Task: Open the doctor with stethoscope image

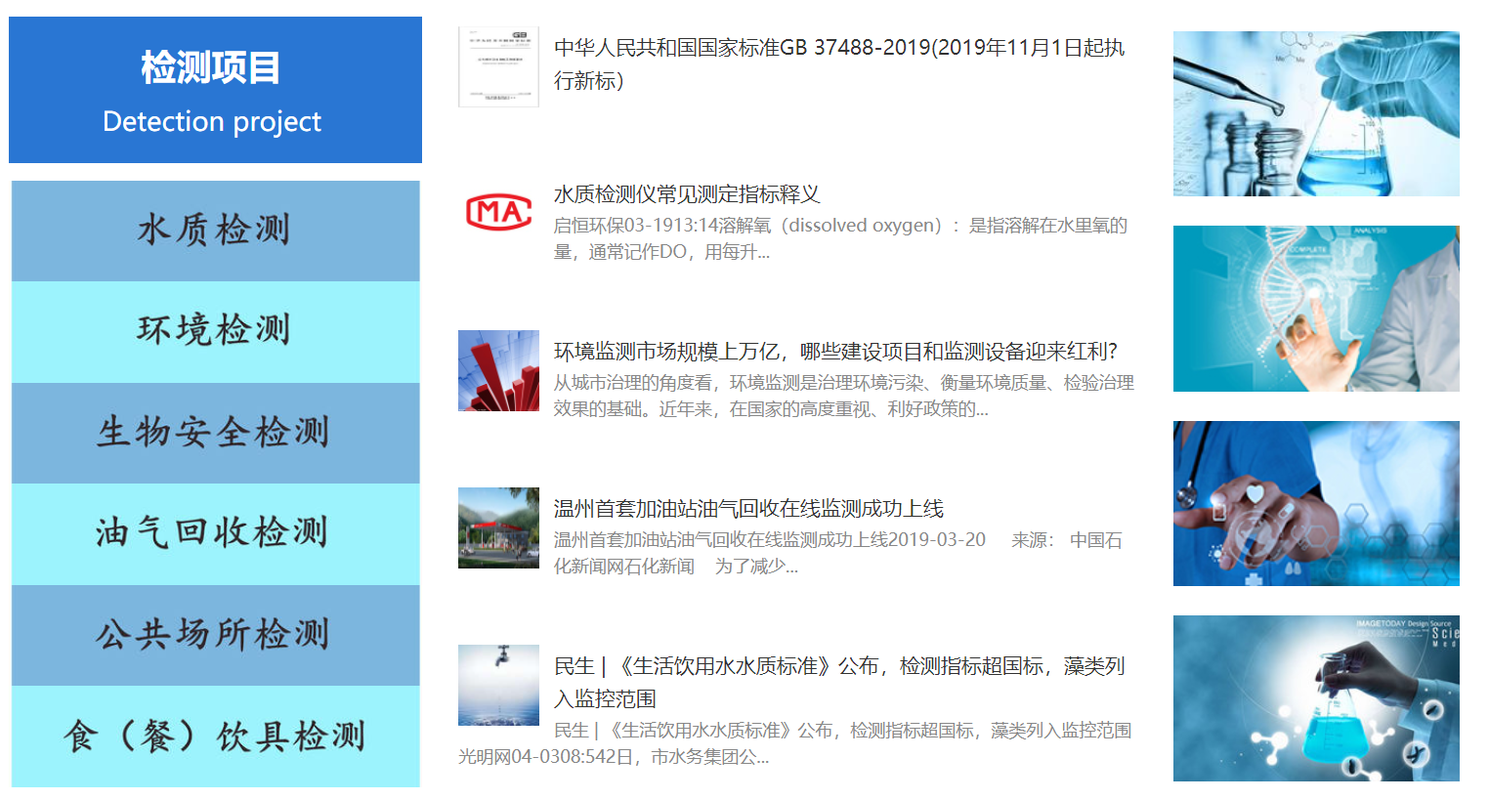Action: [x=1315, y=503]
